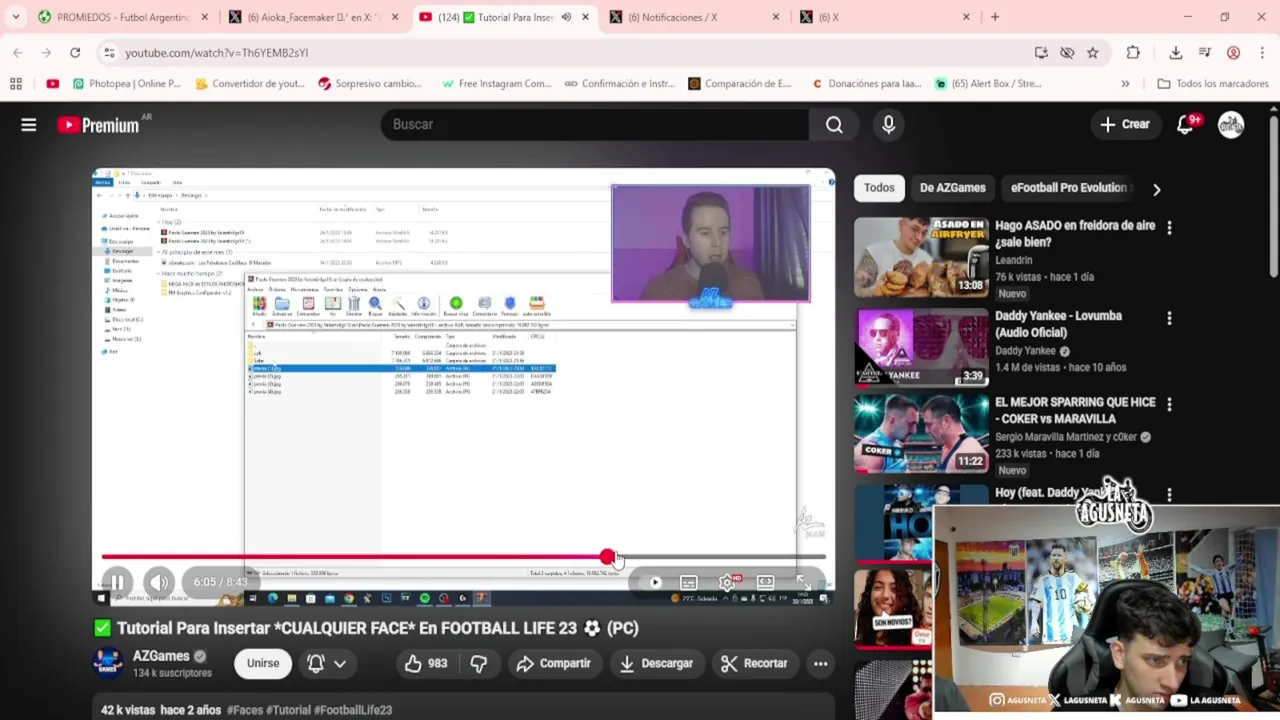Open the media control icon in toolbar

coord(1205,52)
